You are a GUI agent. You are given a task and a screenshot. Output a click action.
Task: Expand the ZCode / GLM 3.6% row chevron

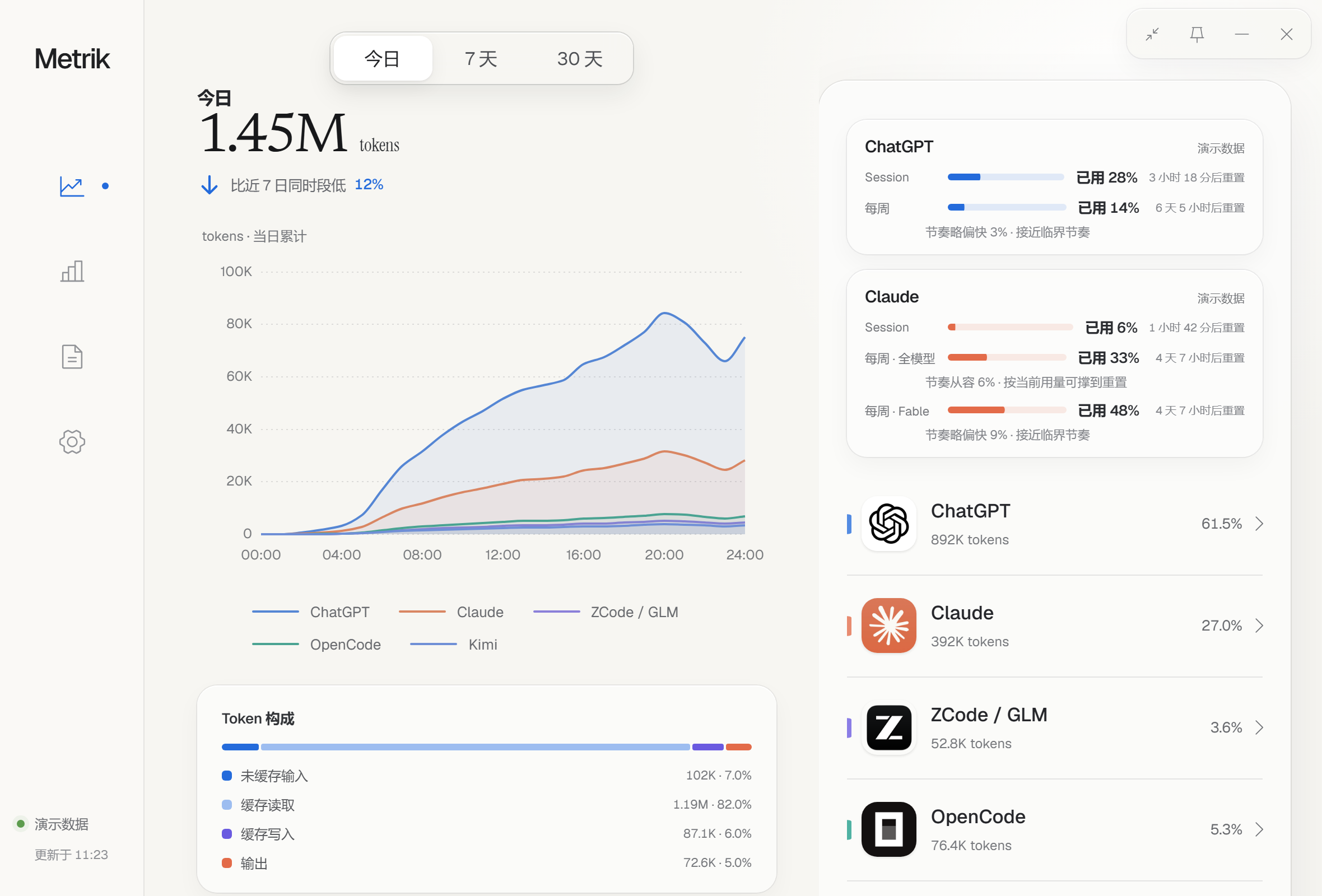pyautogui.click(x=1259, y=727)
